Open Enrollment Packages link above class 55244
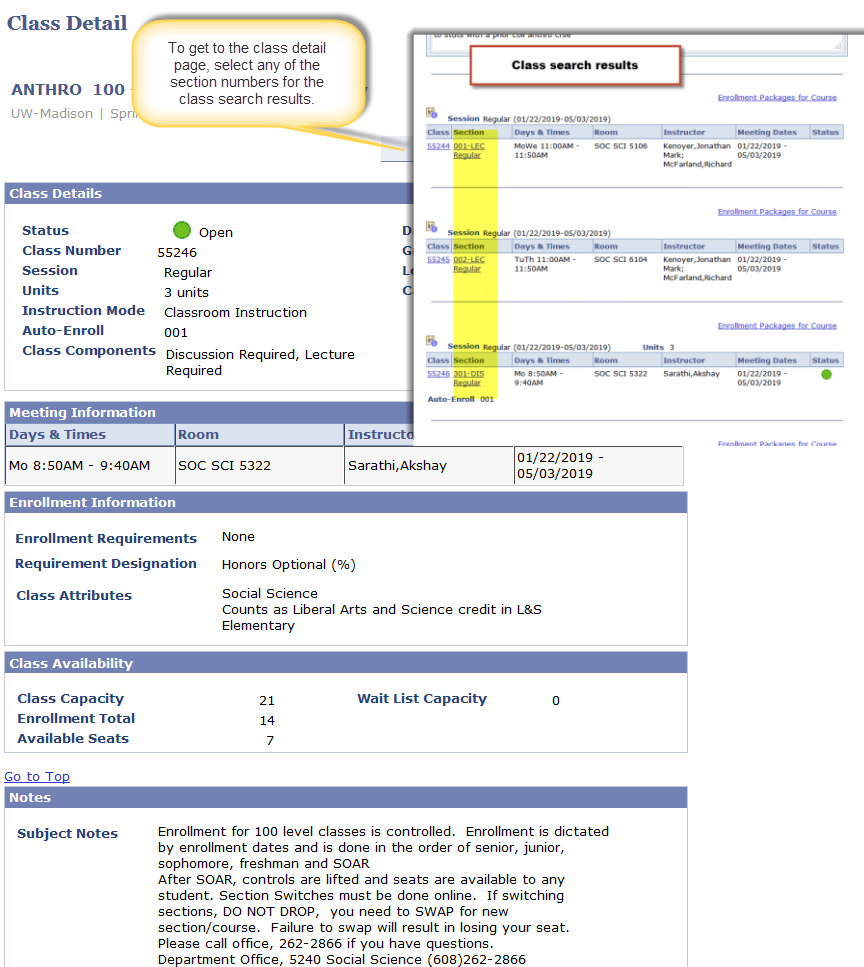The width and height of the screenshot is (864, 967). tap(777, 97)
